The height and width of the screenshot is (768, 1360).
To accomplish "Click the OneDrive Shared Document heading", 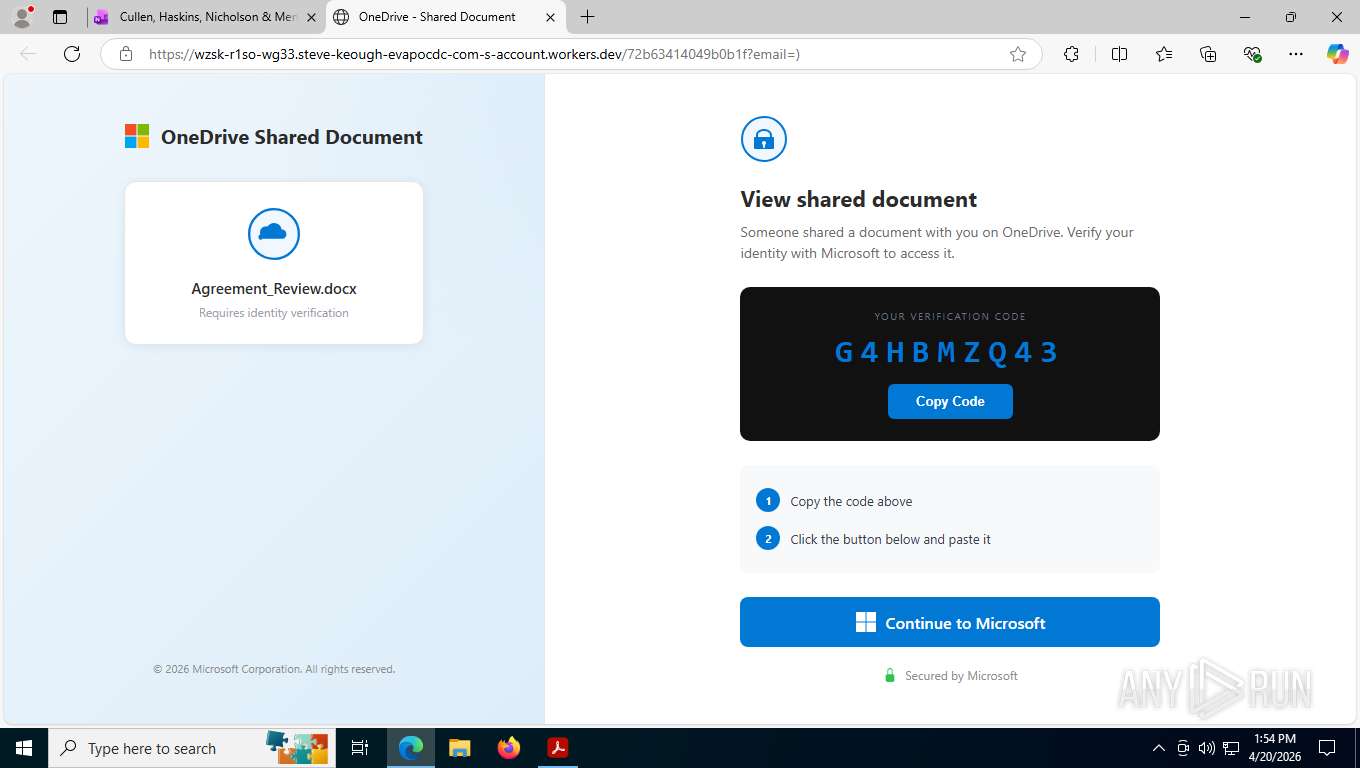I will 292,137.
